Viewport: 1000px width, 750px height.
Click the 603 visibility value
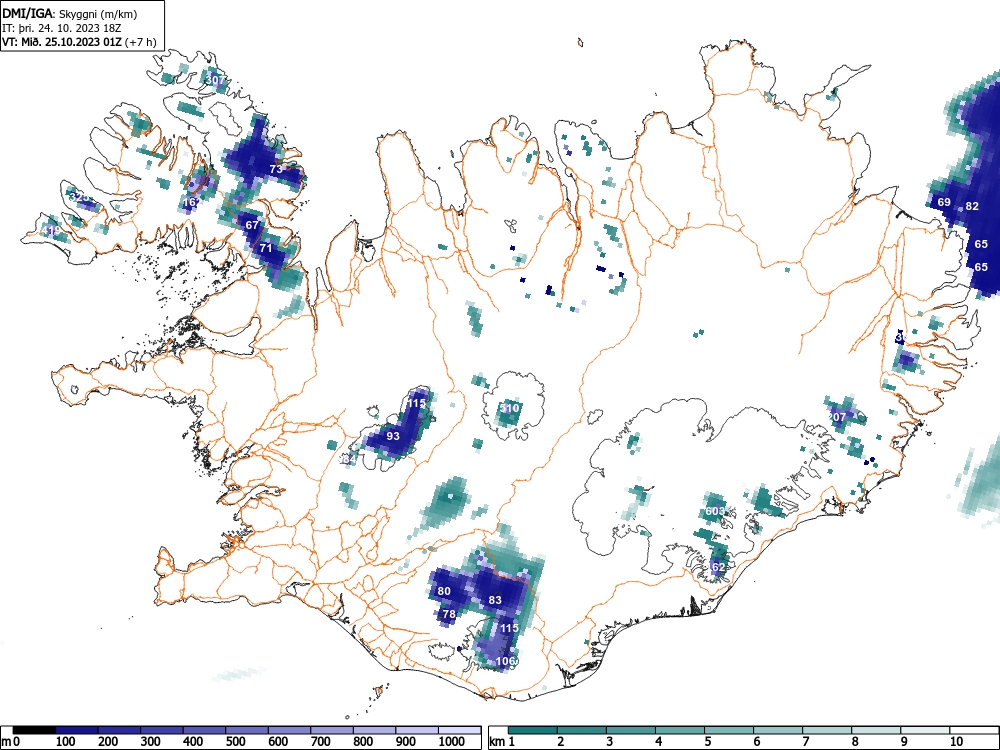click(715, 511)
